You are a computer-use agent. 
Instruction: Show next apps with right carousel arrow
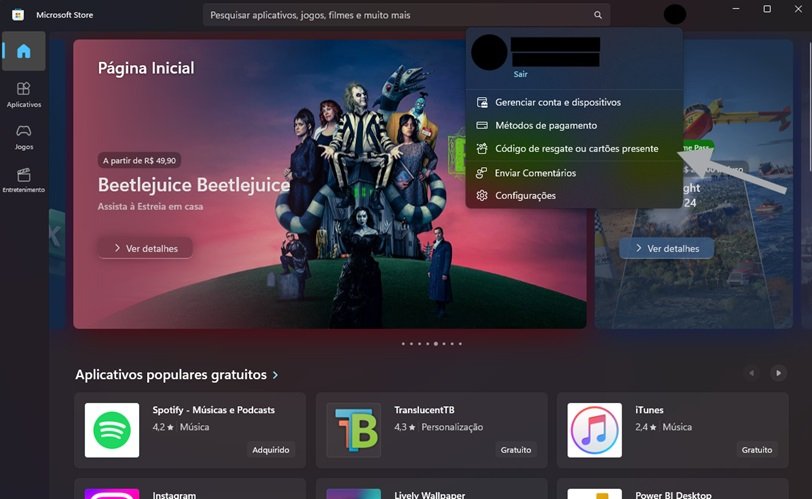tap(778, 373)
